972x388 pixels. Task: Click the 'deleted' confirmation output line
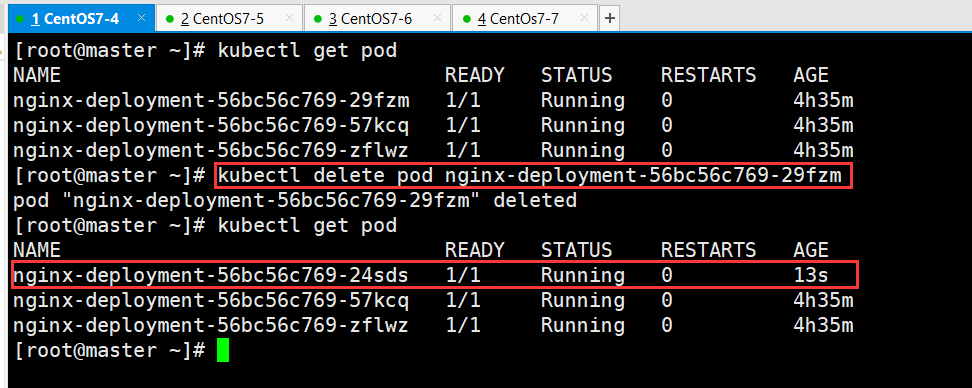coord(295,200)
